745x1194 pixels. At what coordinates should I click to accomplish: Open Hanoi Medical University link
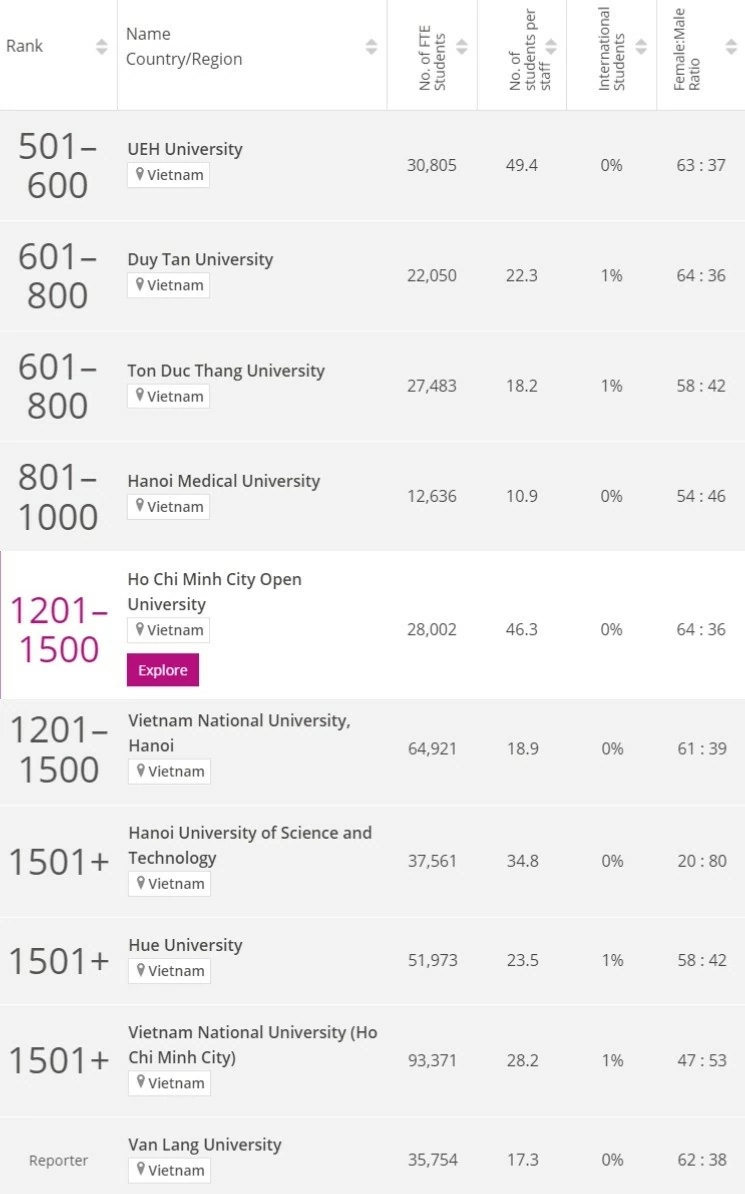tap(224, 481)
